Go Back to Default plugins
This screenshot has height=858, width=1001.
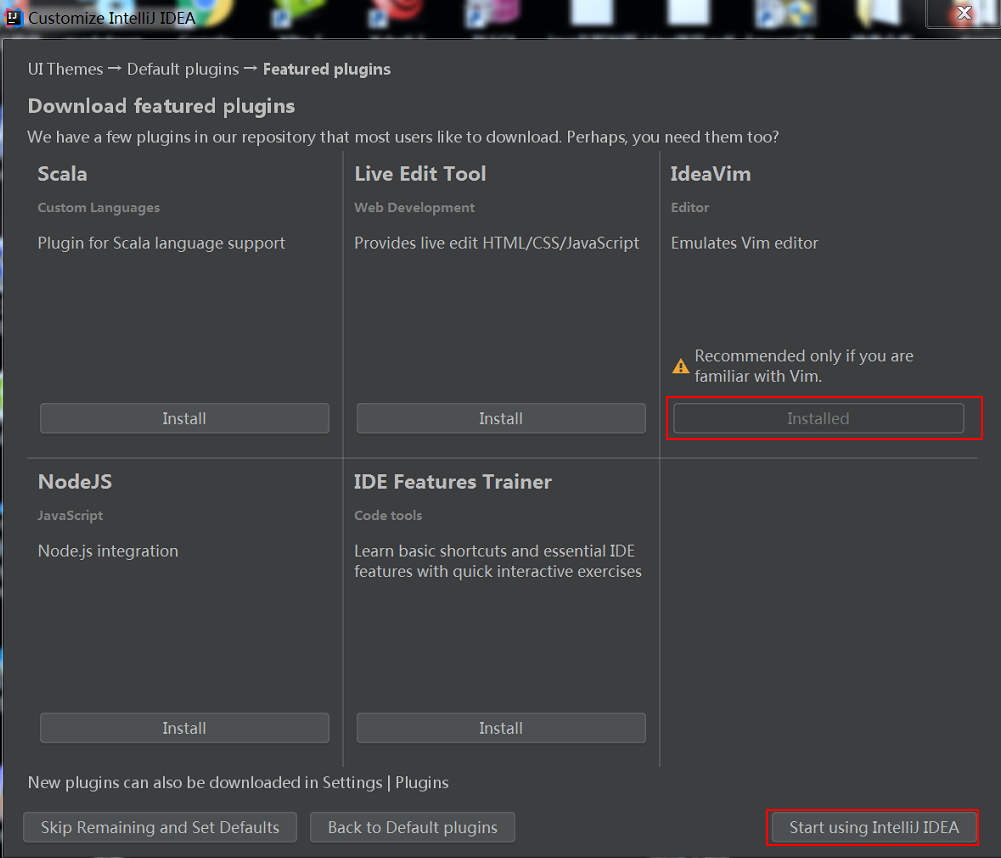pos(412,827)
